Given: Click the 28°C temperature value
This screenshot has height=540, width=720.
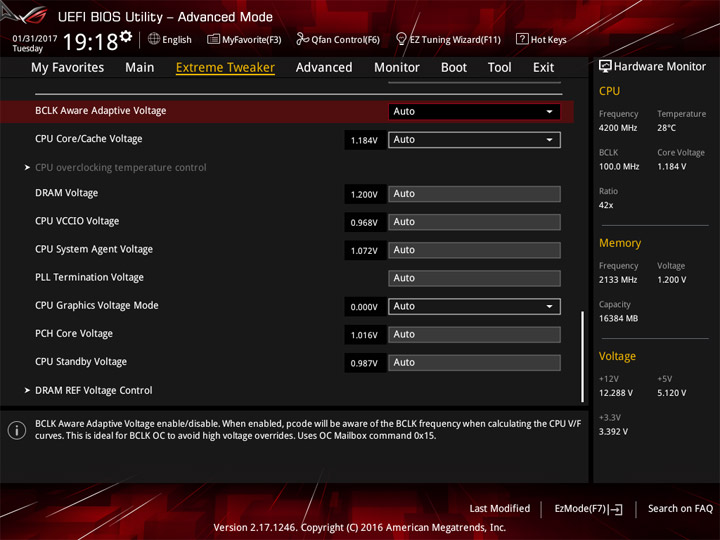Looking at the screenshot, I should (x=666, y=128).
